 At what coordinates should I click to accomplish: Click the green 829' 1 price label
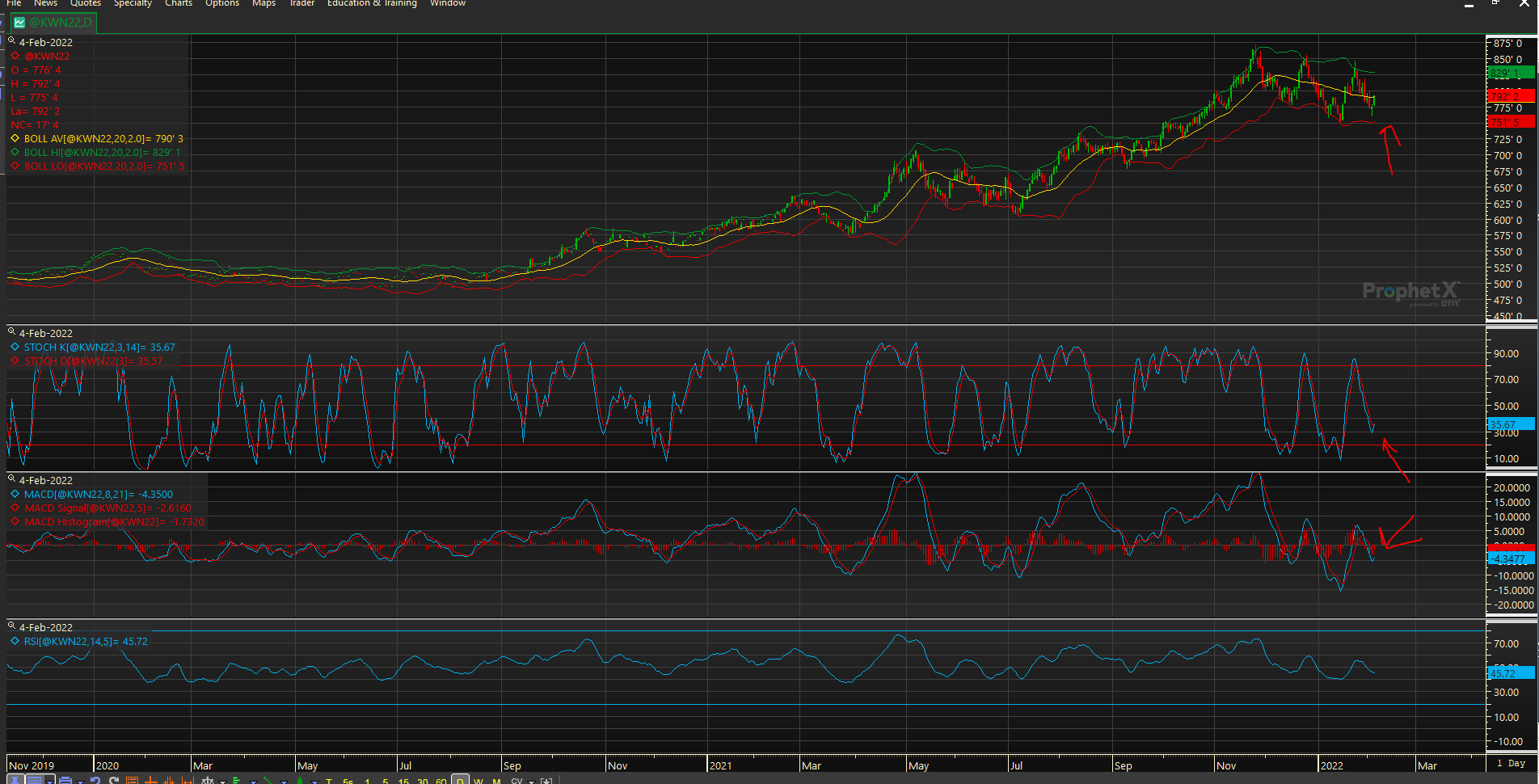click(x=1511, y=73)
